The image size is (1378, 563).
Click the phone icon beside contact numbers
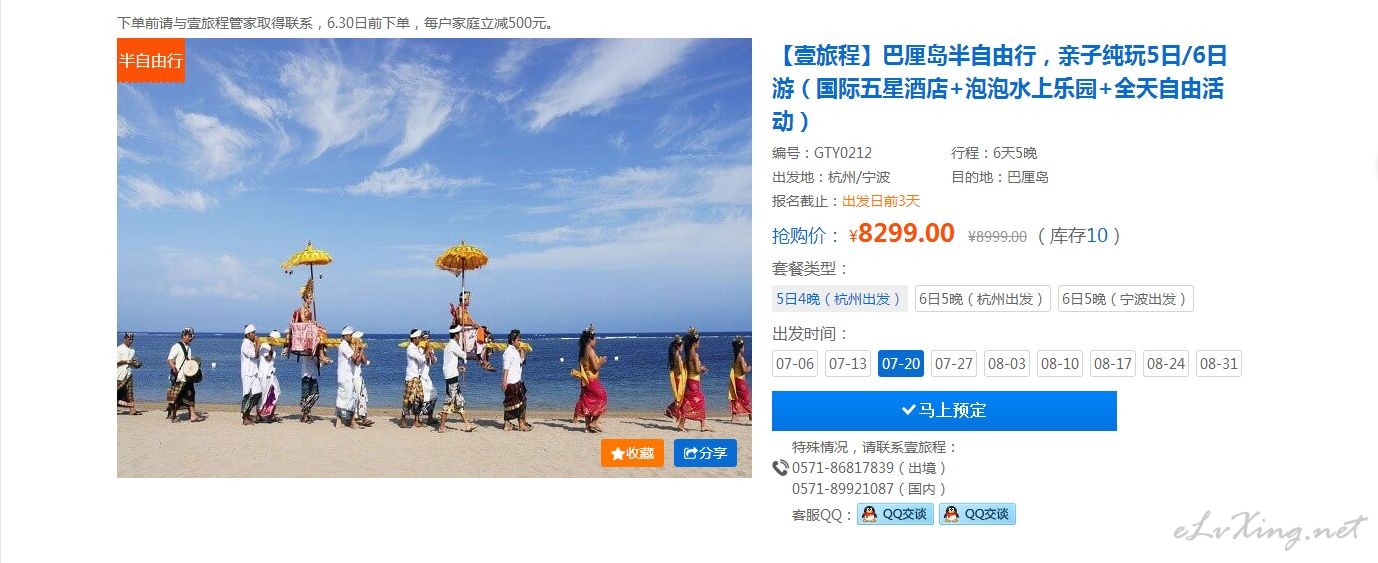[x=780, y=468]
